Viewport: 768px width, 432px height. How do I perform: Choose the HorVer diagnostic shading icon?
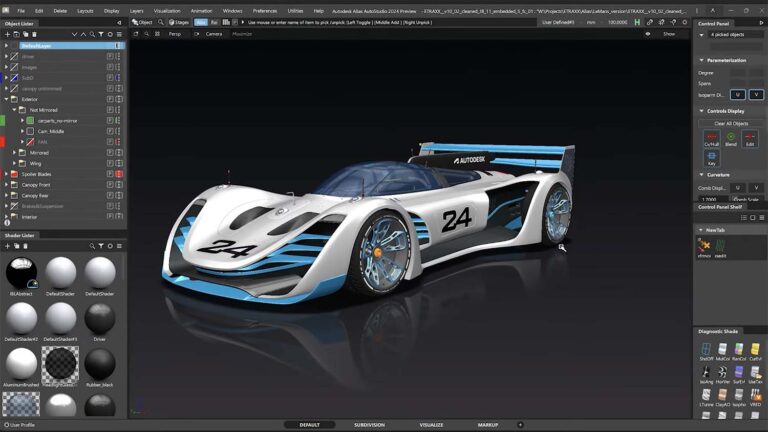coord(723,372)
